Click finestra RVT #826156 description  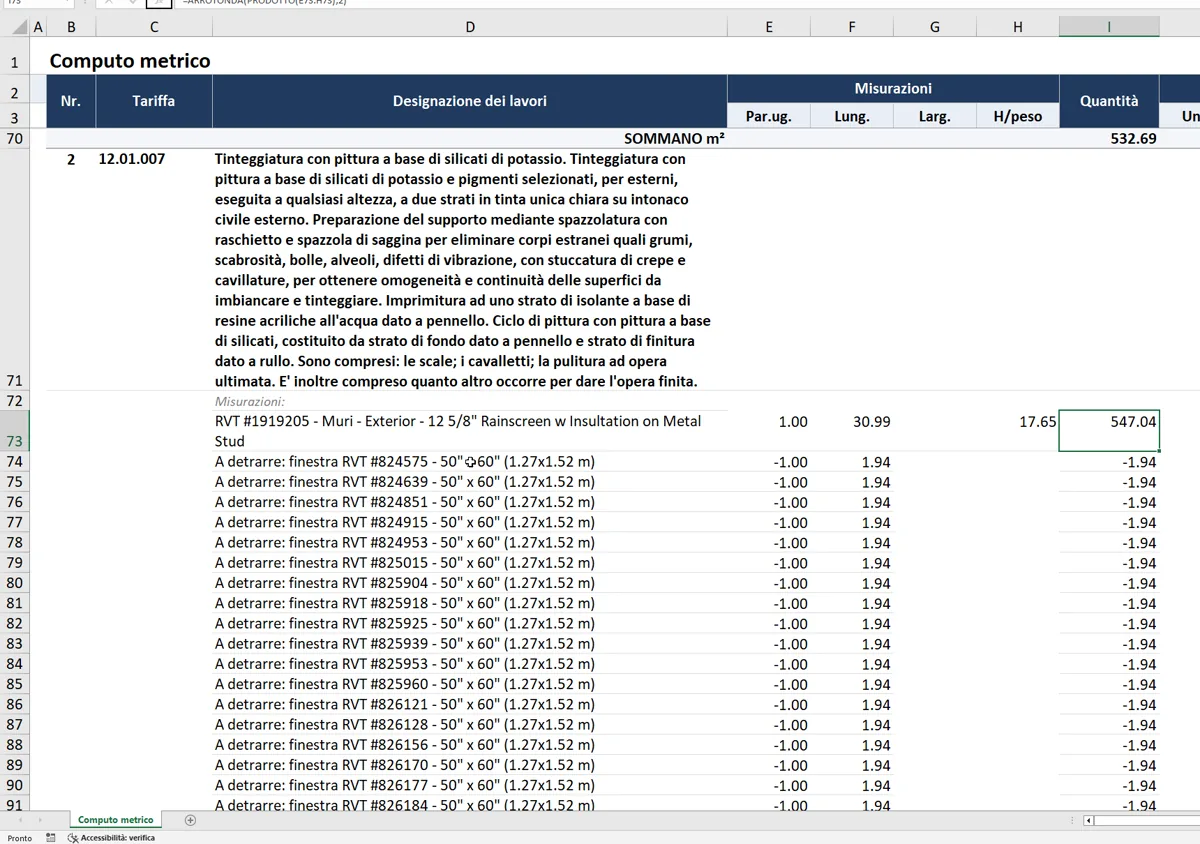point(405,745)
